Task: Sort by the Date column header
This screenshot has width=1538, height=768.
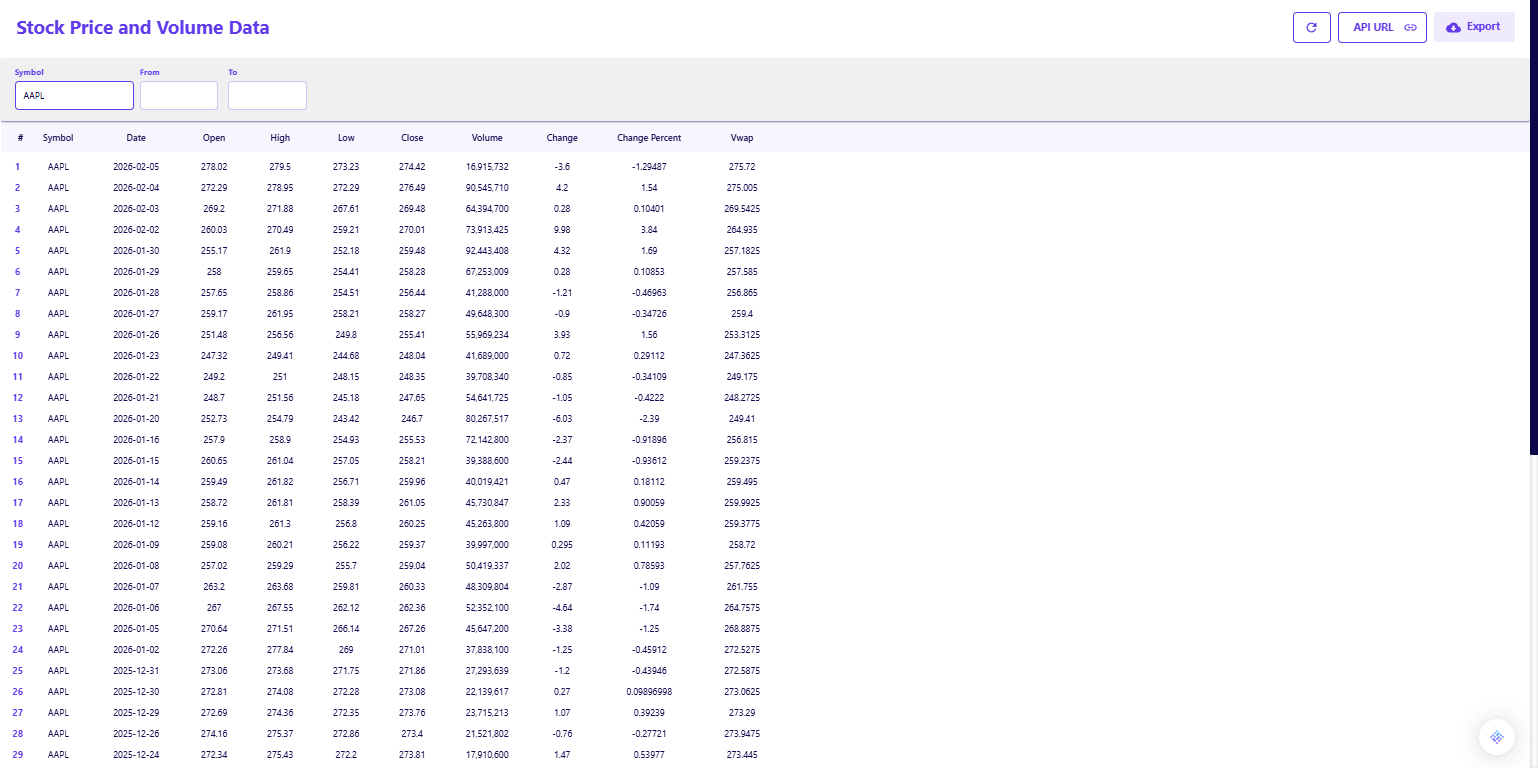Action: click(136, 138)
